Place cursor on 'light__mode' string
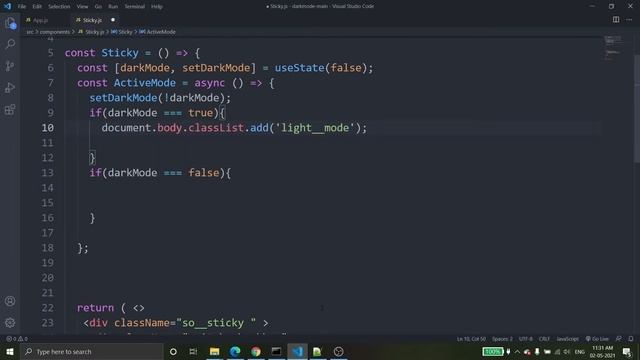This screenshot has height=360, width=640. click(x=315, y=128)
